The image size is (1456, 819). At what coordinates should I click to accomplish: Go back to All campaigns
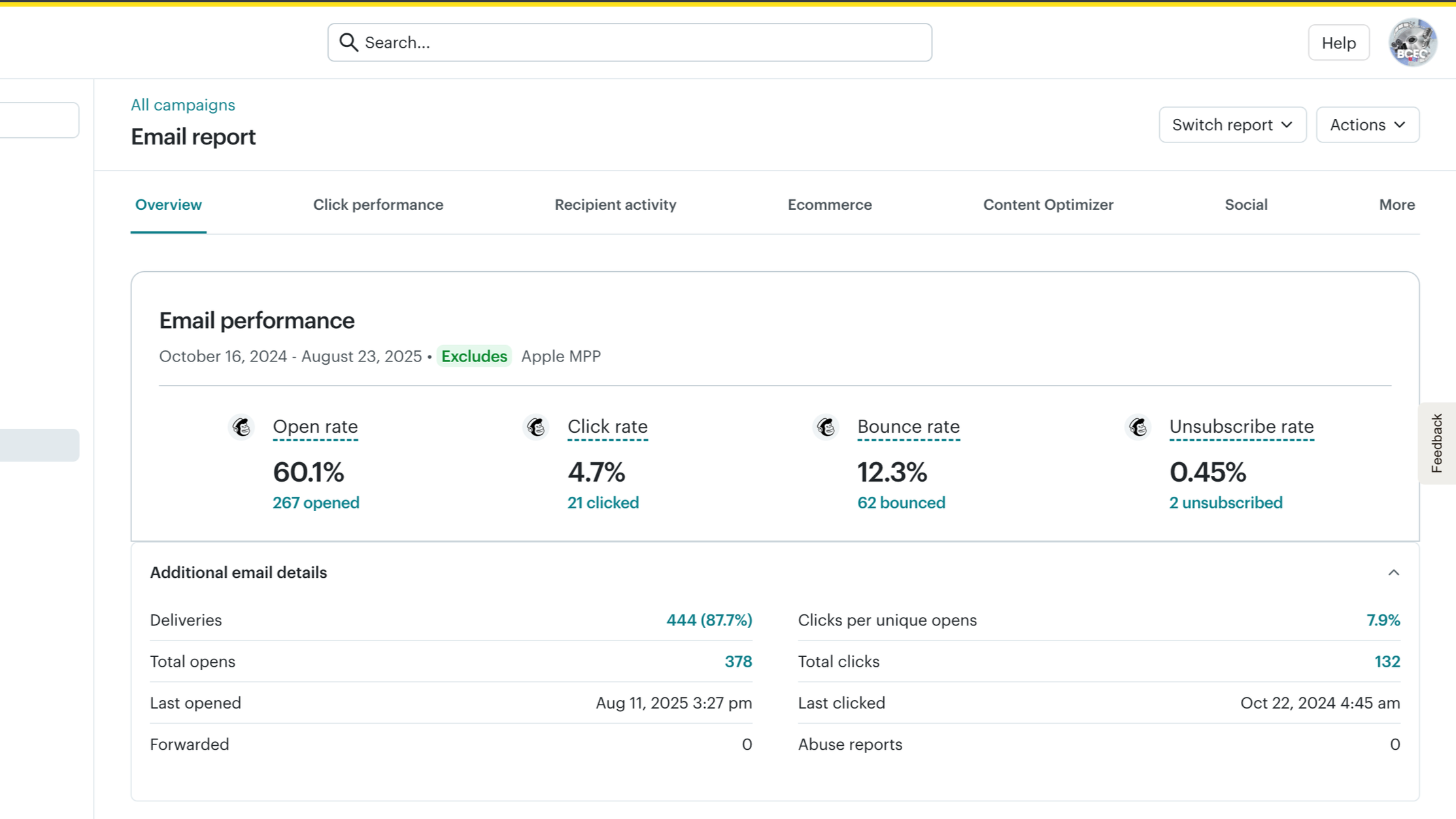(x=182, y=105)
